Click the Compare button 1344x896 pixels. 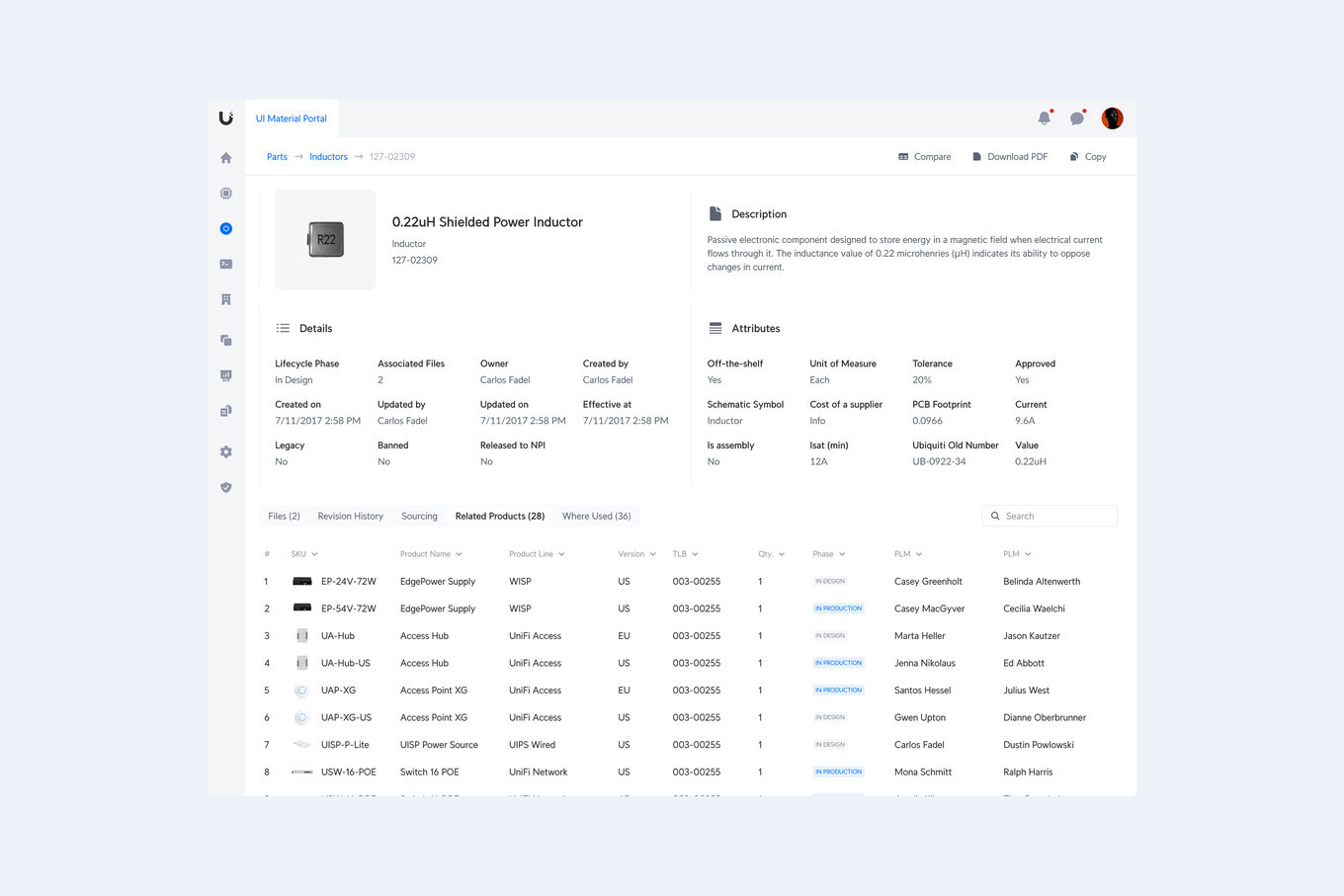925,157
